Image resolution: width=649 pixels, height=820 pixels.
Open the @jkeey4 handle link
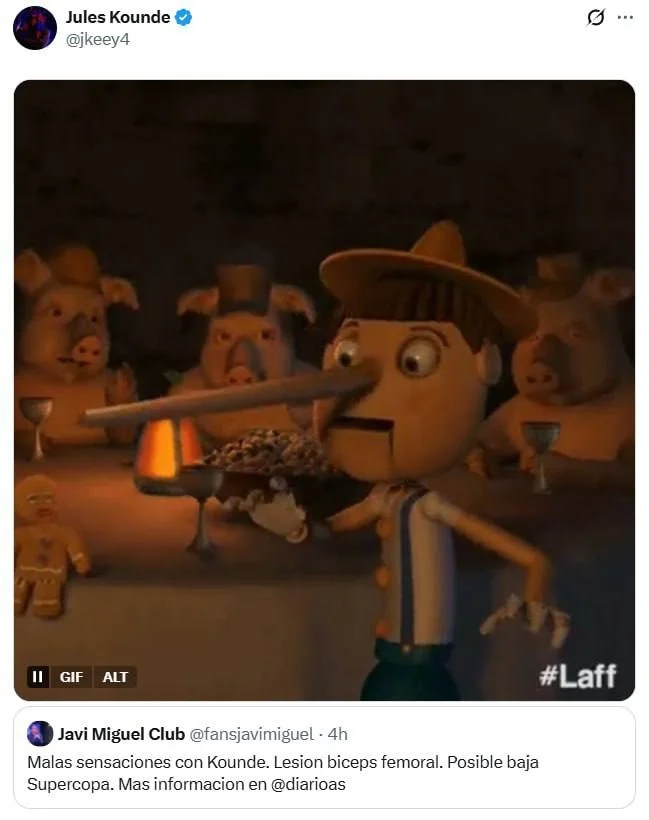click(98, 40)
